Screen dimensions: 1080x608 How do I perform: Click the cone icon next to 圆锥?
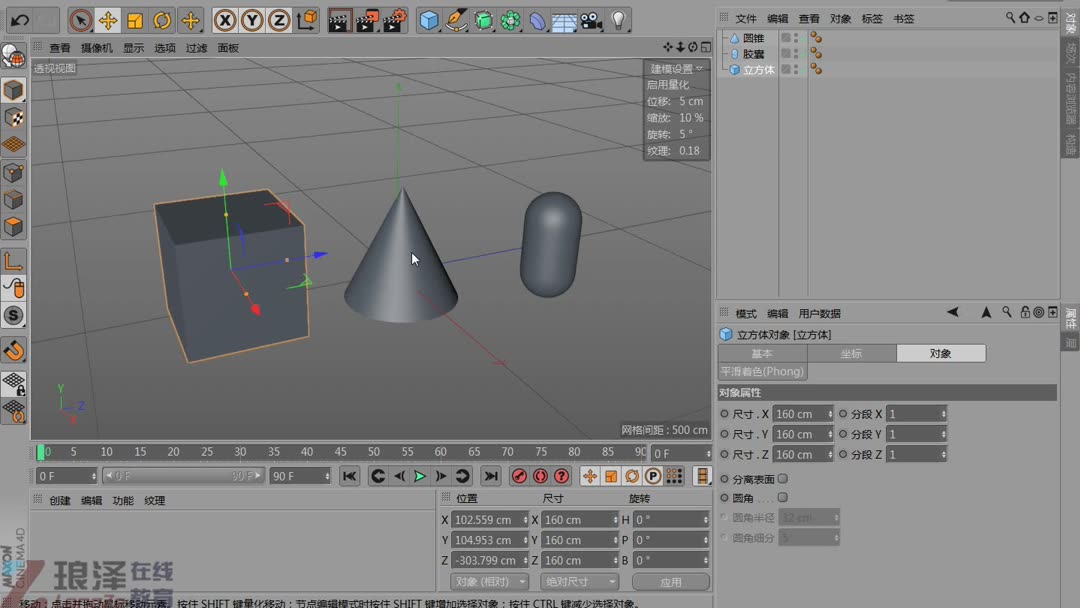coord(735,38)
